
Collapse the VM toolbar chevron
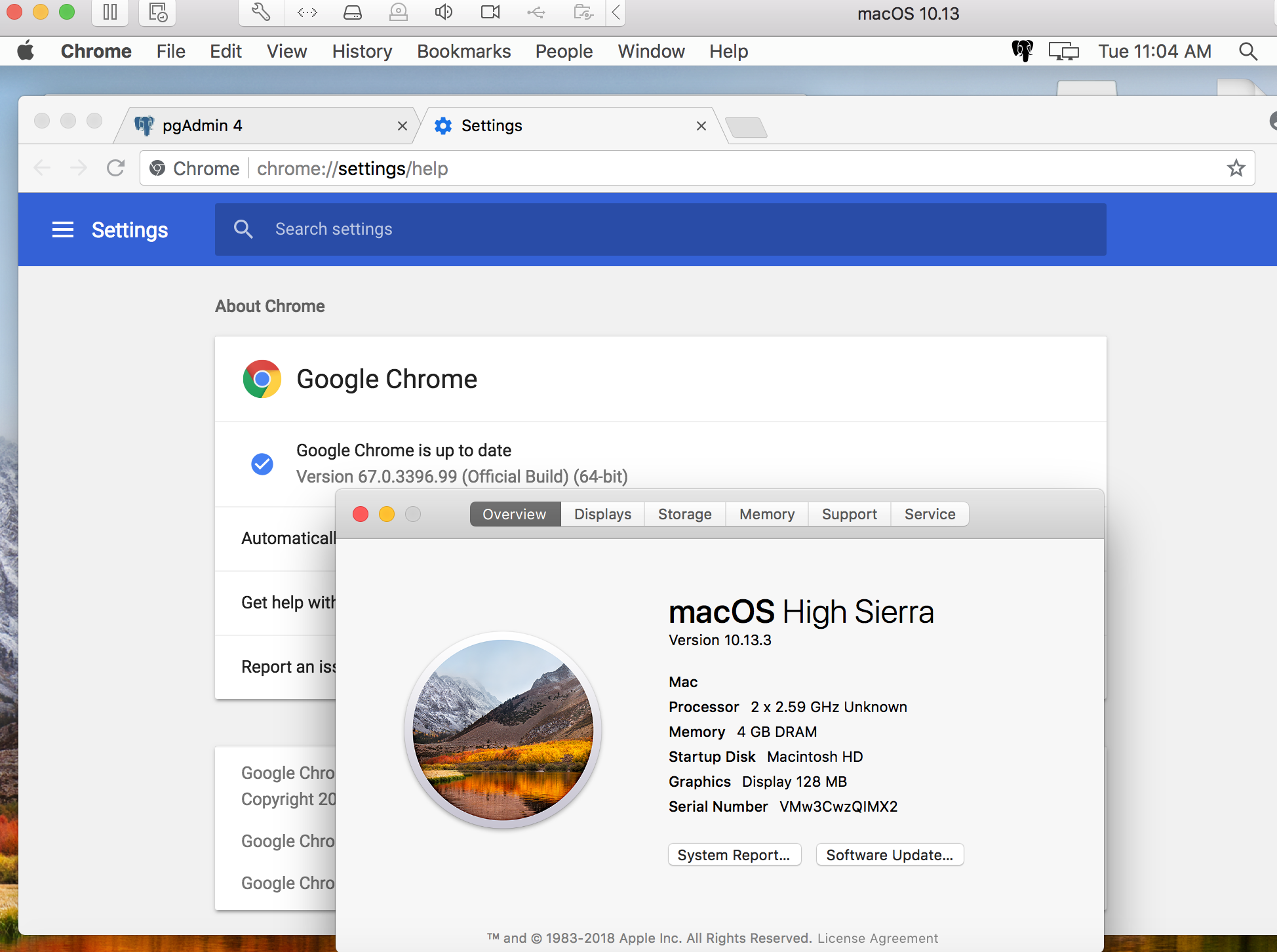616,12
